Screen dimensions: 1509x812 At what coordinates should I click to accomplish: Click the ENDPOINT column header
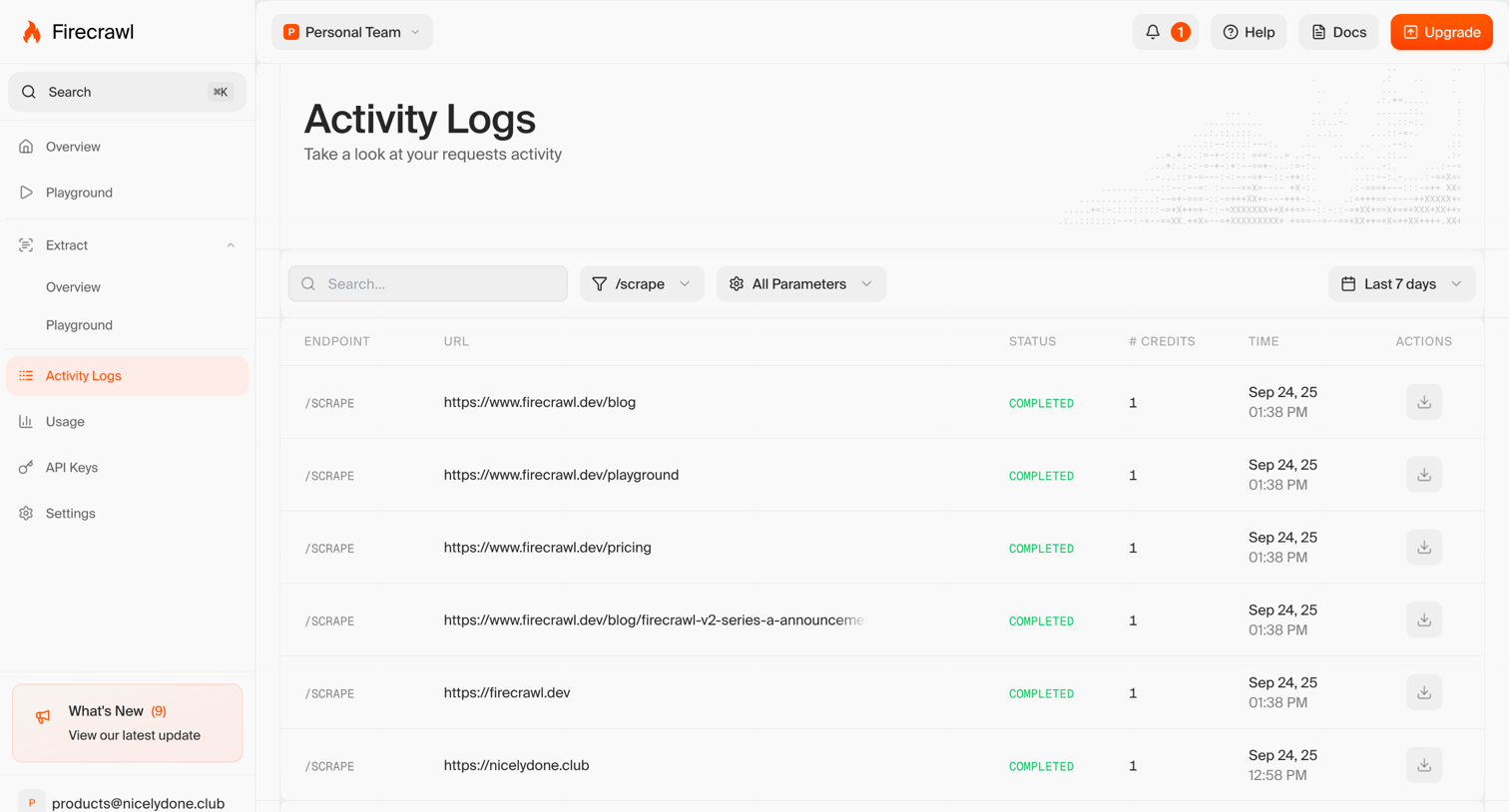[337, 341]
